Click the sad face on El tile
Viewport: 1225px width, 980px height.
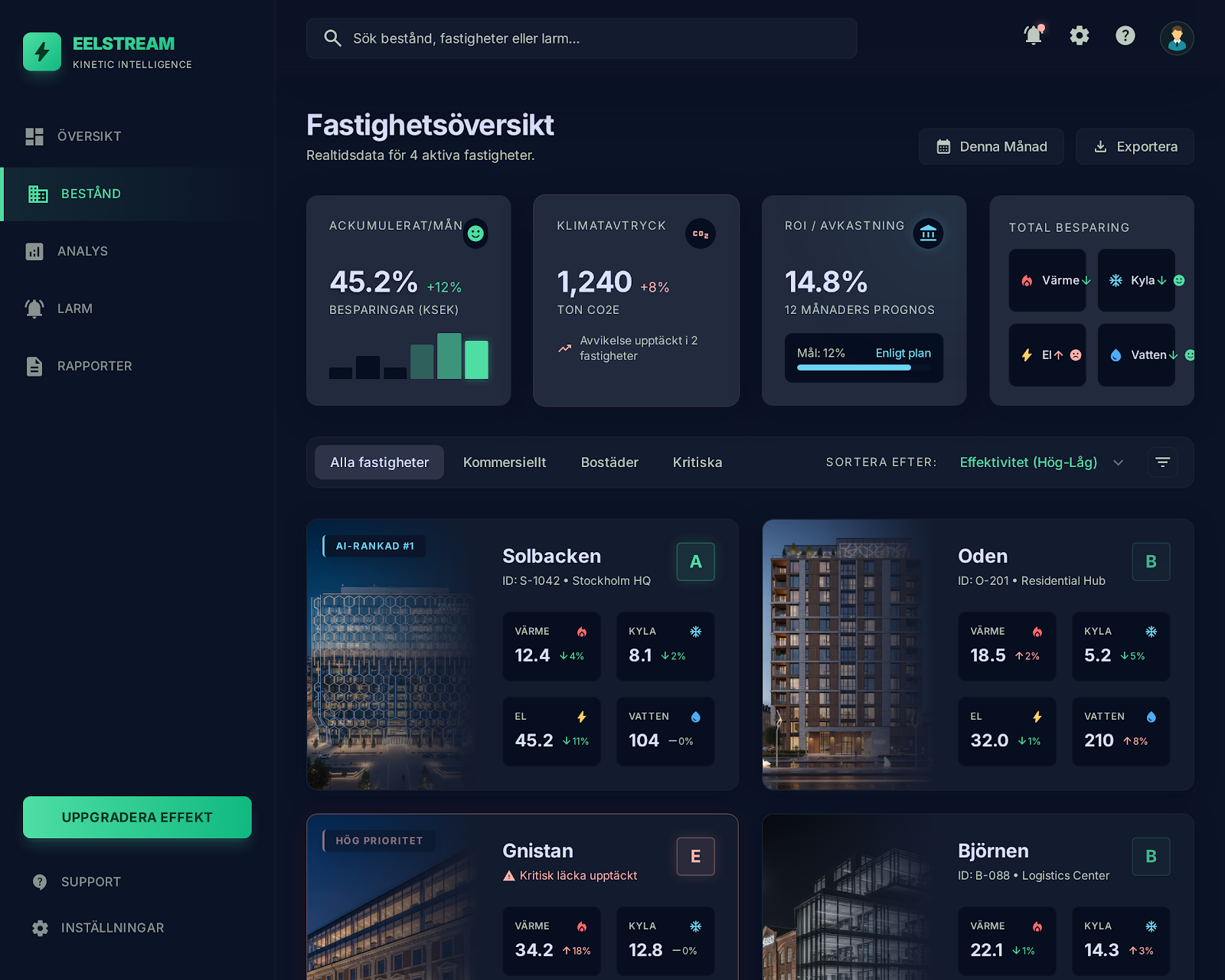1076,355
